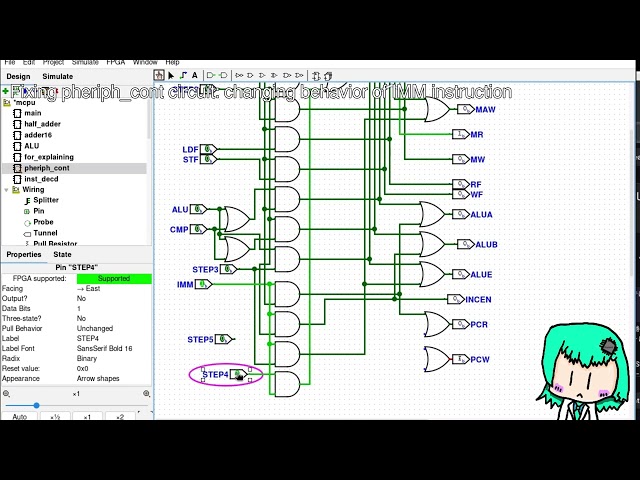Switch to the State tab
The width and height of the screenshot is (640, 480).
click(62, 254)
